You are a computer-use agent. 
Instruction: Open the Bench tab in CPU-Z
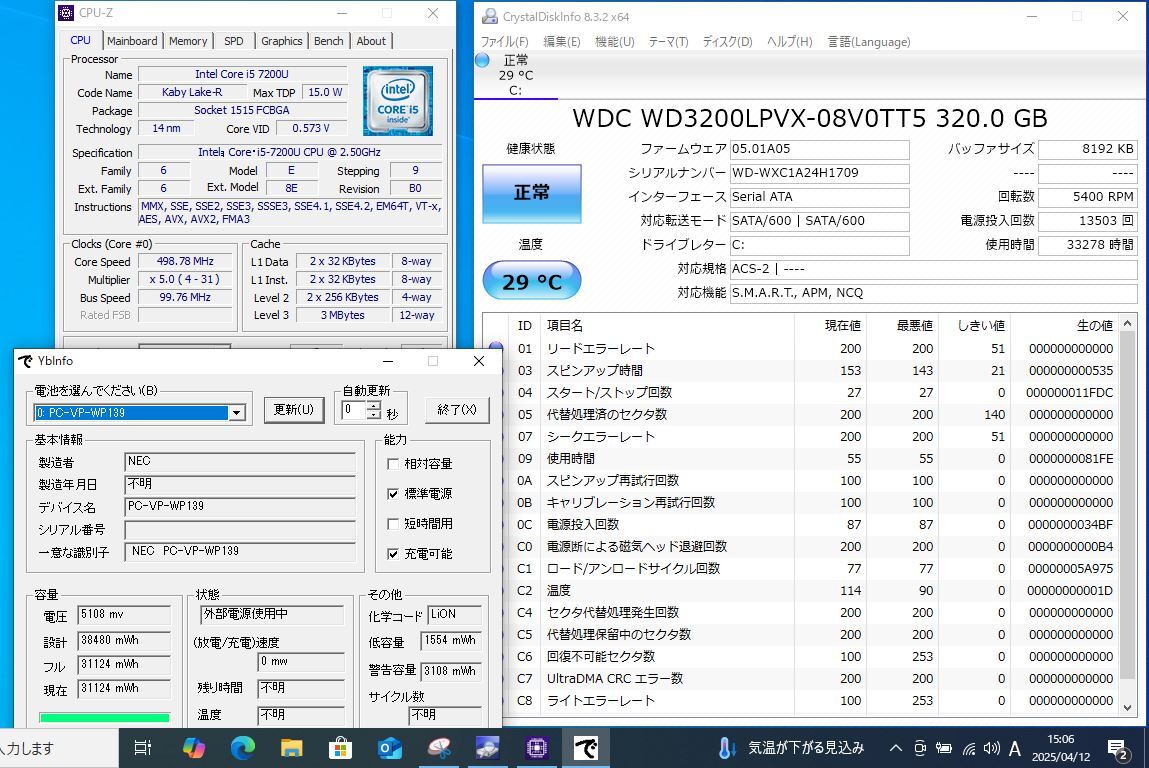click(x=328, y=41)
